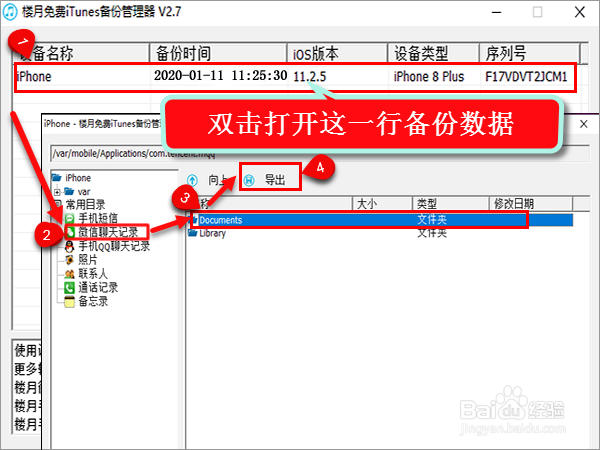Click the 序列号 column header
The image size is (600, 450).
[530, 53]
